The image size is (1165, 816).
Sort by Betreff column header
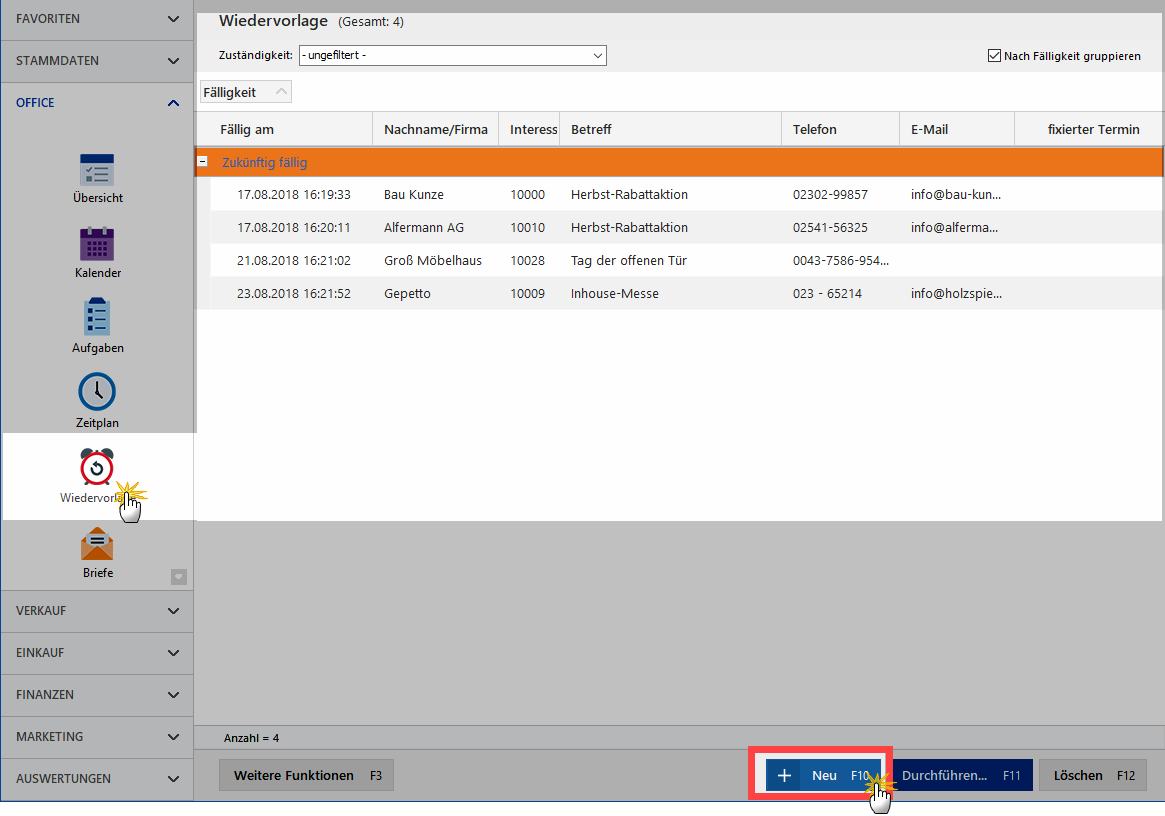pos(670,129)
